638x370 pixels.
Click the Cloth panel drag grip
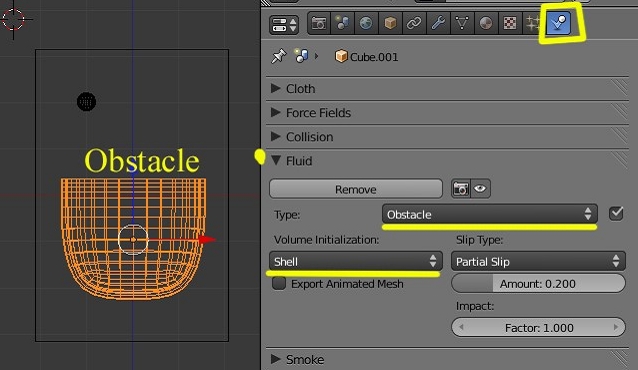pos(620,88)
